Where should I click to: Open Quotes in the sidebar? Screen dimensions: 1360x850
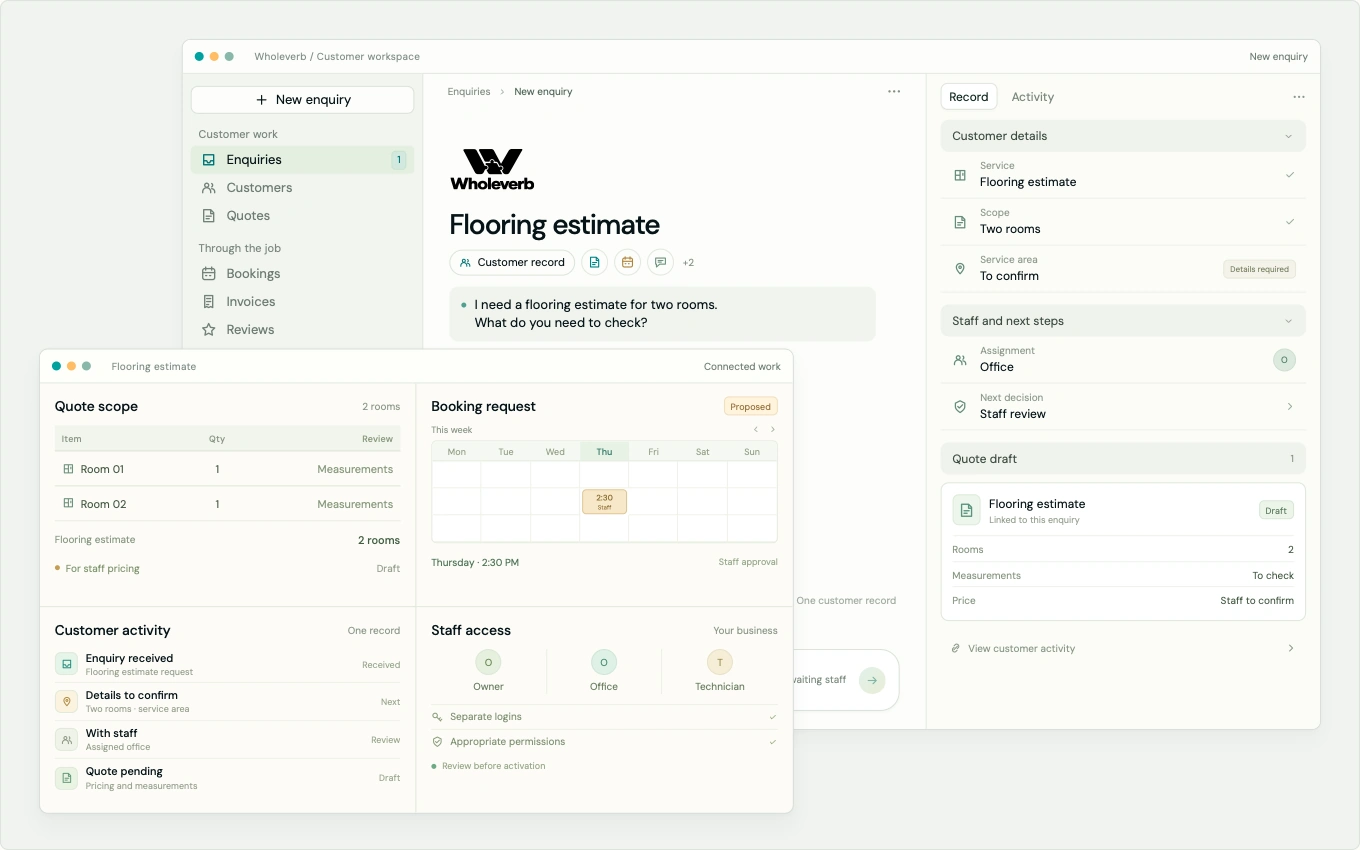[302, 215]
